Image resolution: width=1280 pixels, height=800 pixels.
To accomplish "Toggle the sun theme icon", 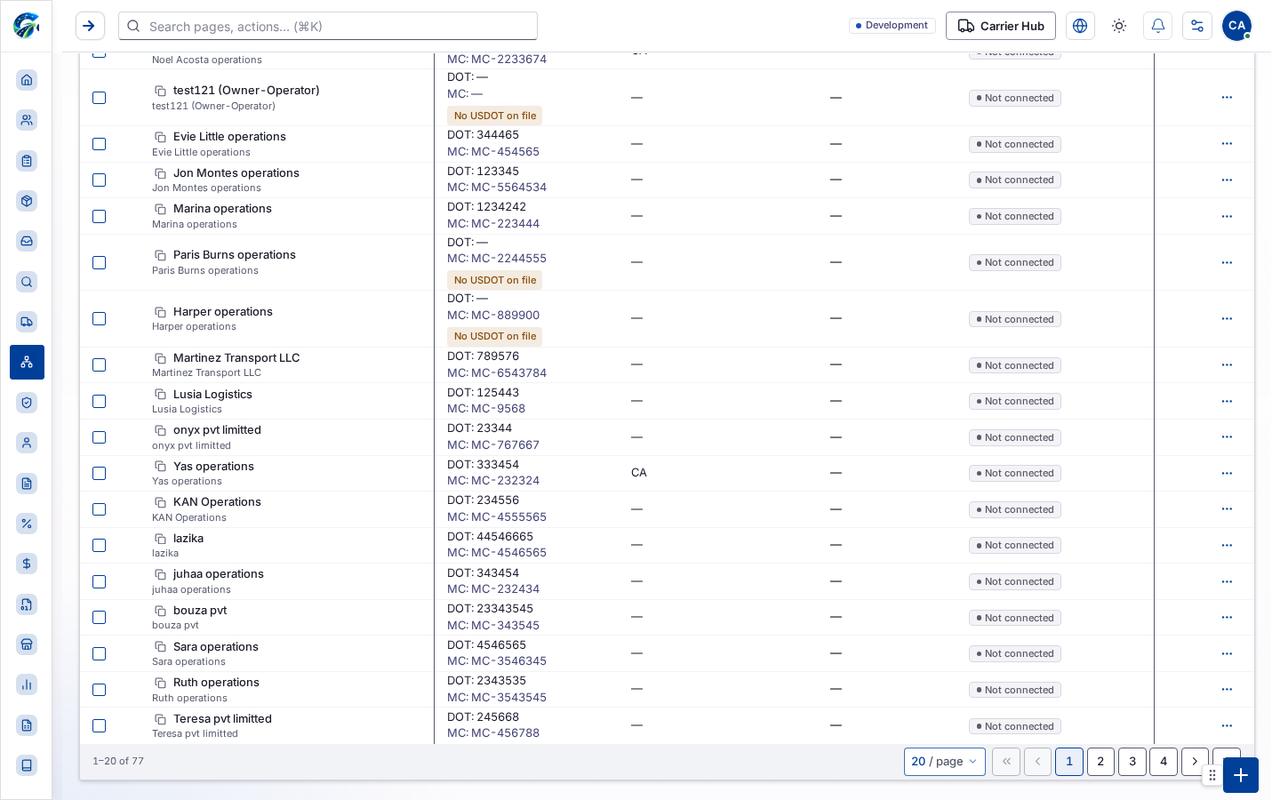I will 1119,26.
